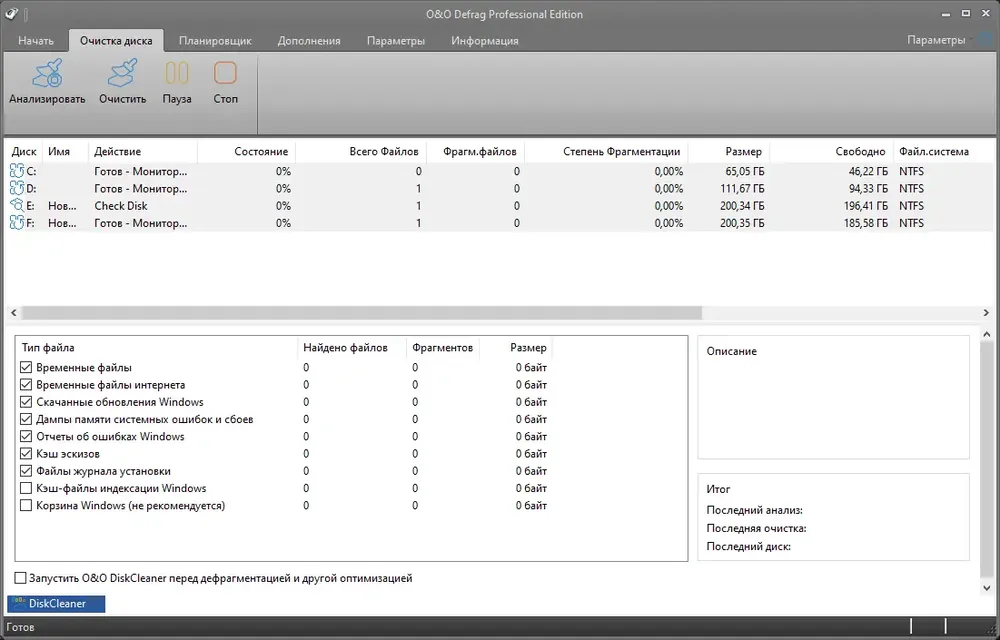Image resolution: width=1000 pixels, height=640 pixels.
Task: Check Кэш-файлы индексации Windows
Action: [26, 488]
